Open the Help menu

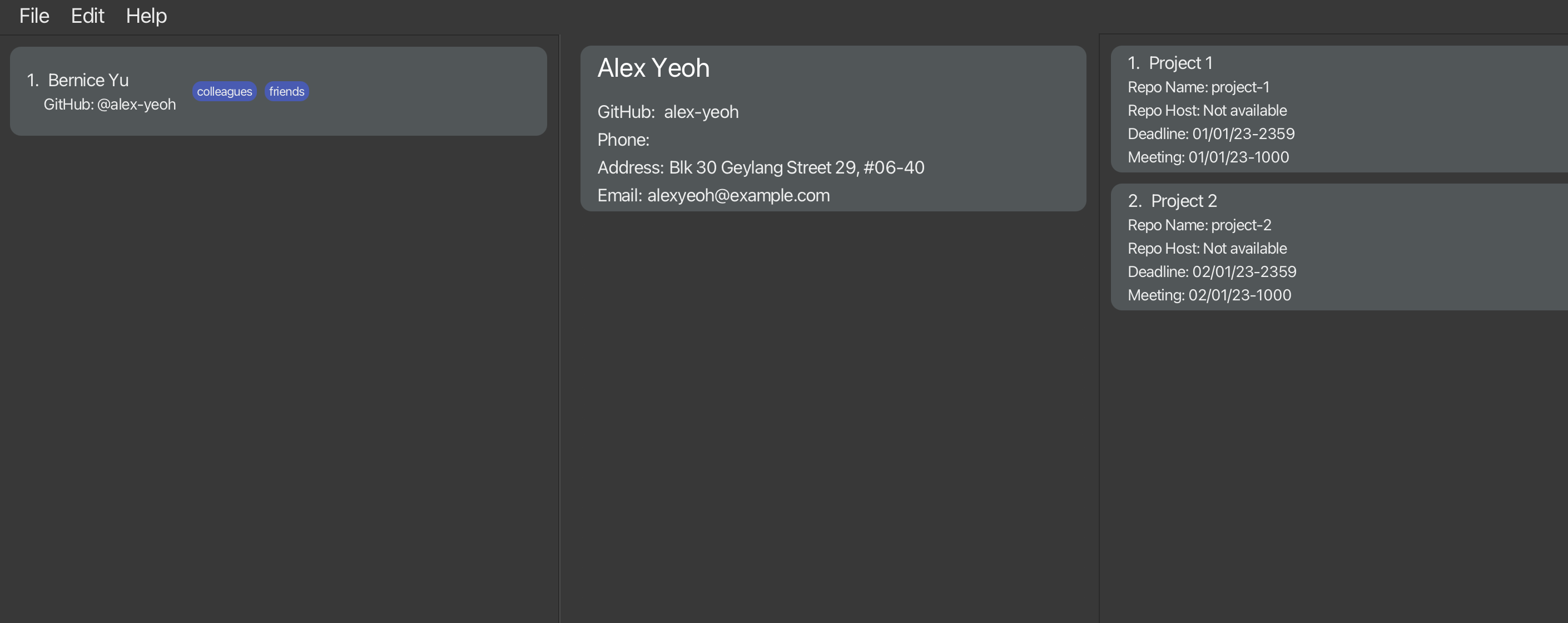coord(146,16)
